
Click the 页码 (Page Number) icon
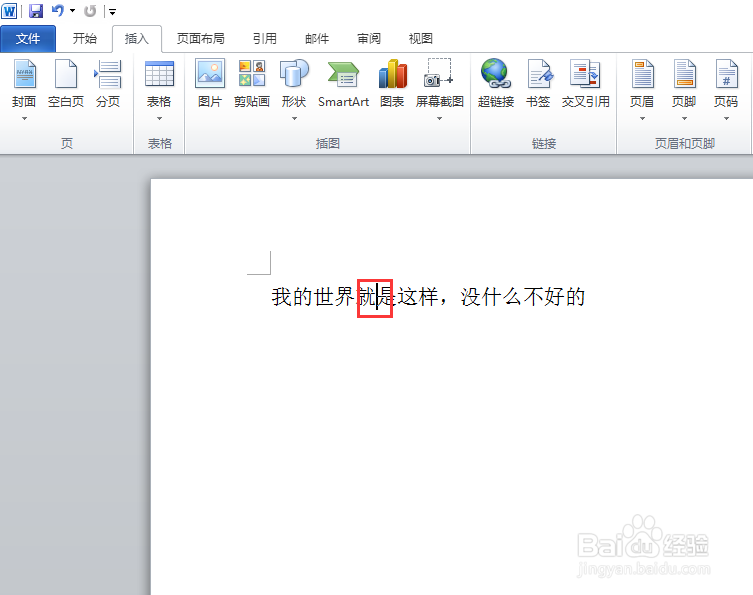726,74
